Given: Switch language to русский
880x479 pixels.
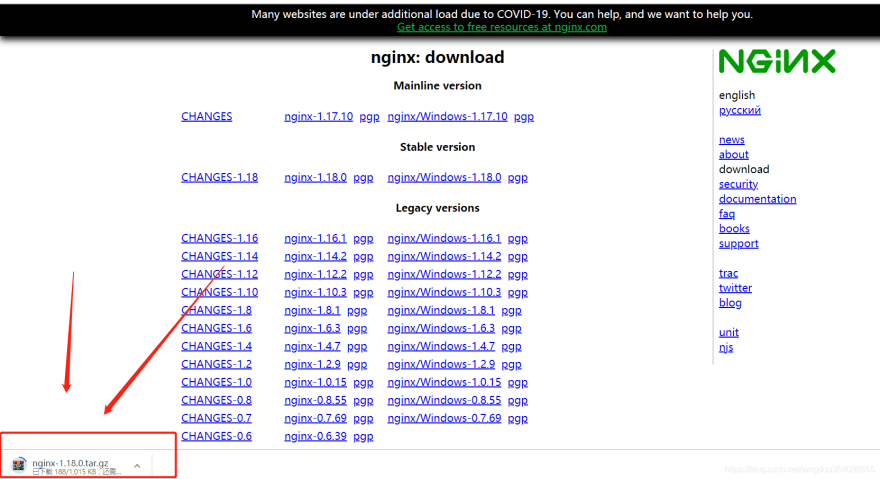Looking at the screenshot, I should tap(740, 110).
